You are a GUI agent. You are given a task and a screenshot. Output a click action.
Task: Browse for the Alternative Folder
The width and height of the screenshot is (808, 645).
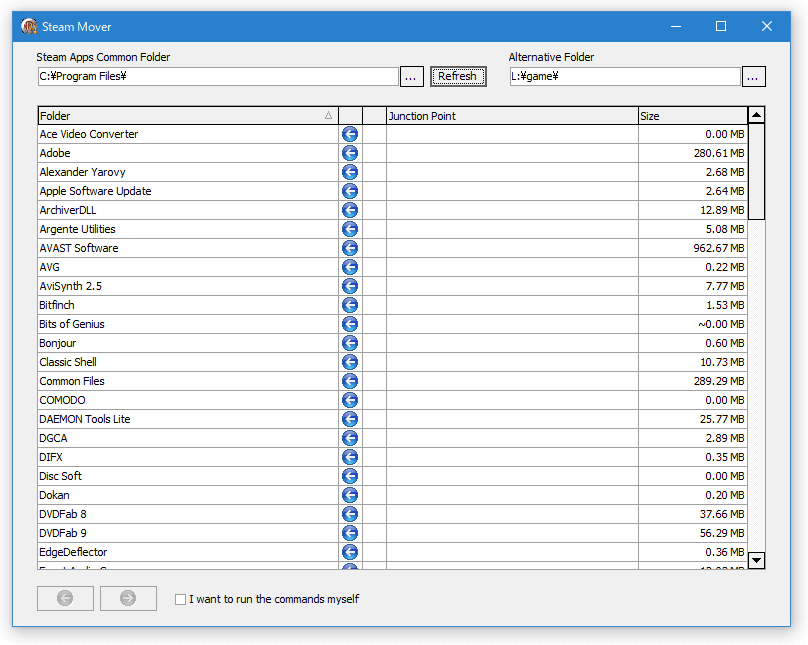pyautogui.click(x=754, y=77)
